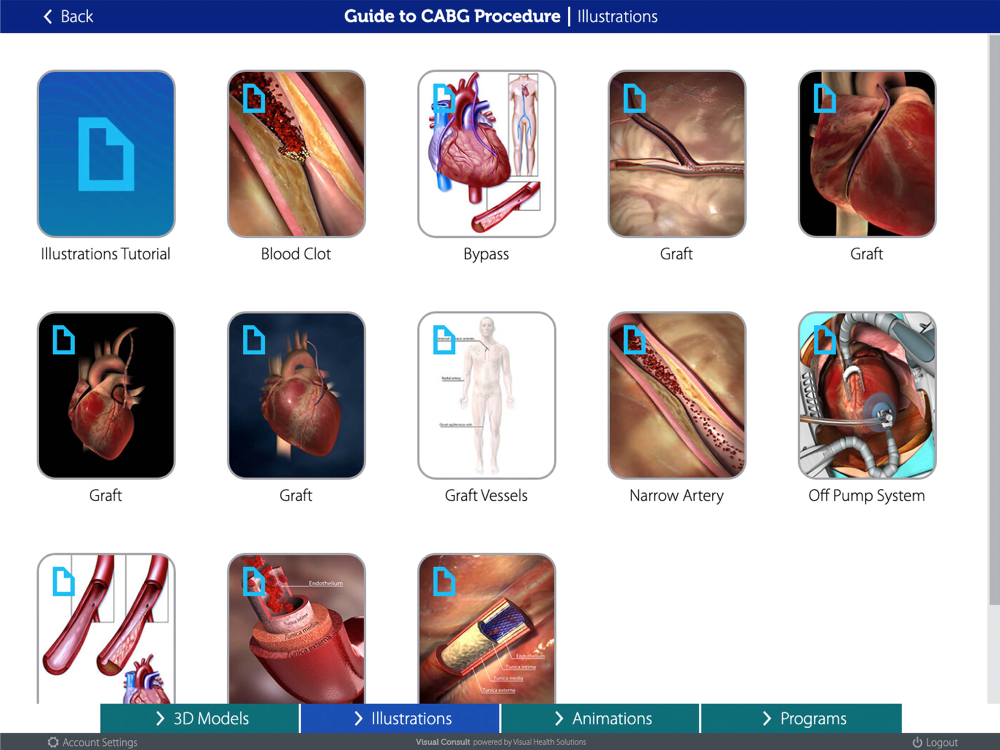The width and height of the screenshot is (1000, 750).
Task: Click the document icon on Blood Clot
Action: click(x=253, y=98)
